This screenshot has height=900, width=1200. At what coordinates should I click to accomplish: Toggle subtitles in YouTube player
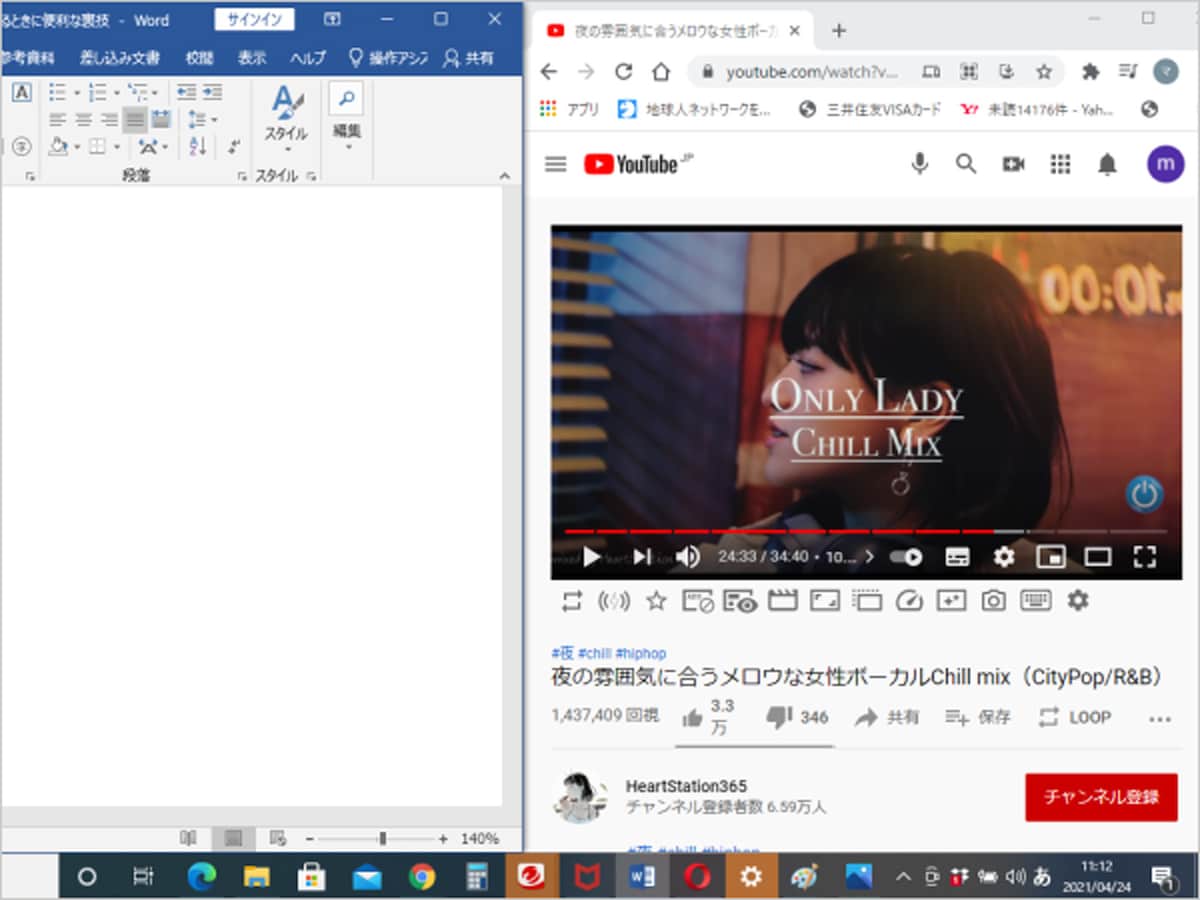coord(957,557)
